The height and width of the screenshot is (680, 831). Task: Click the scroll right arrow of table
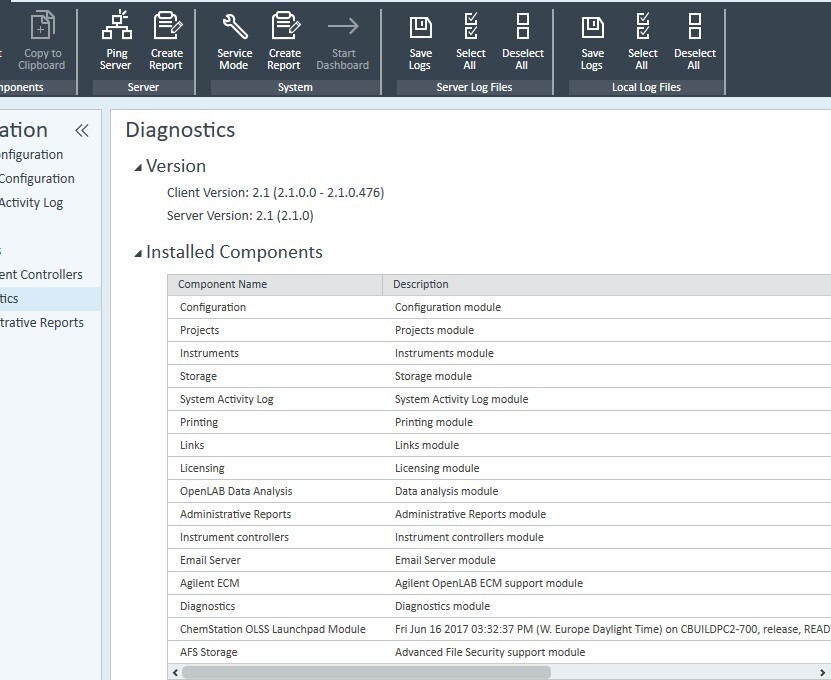click(x=825, y=672)
